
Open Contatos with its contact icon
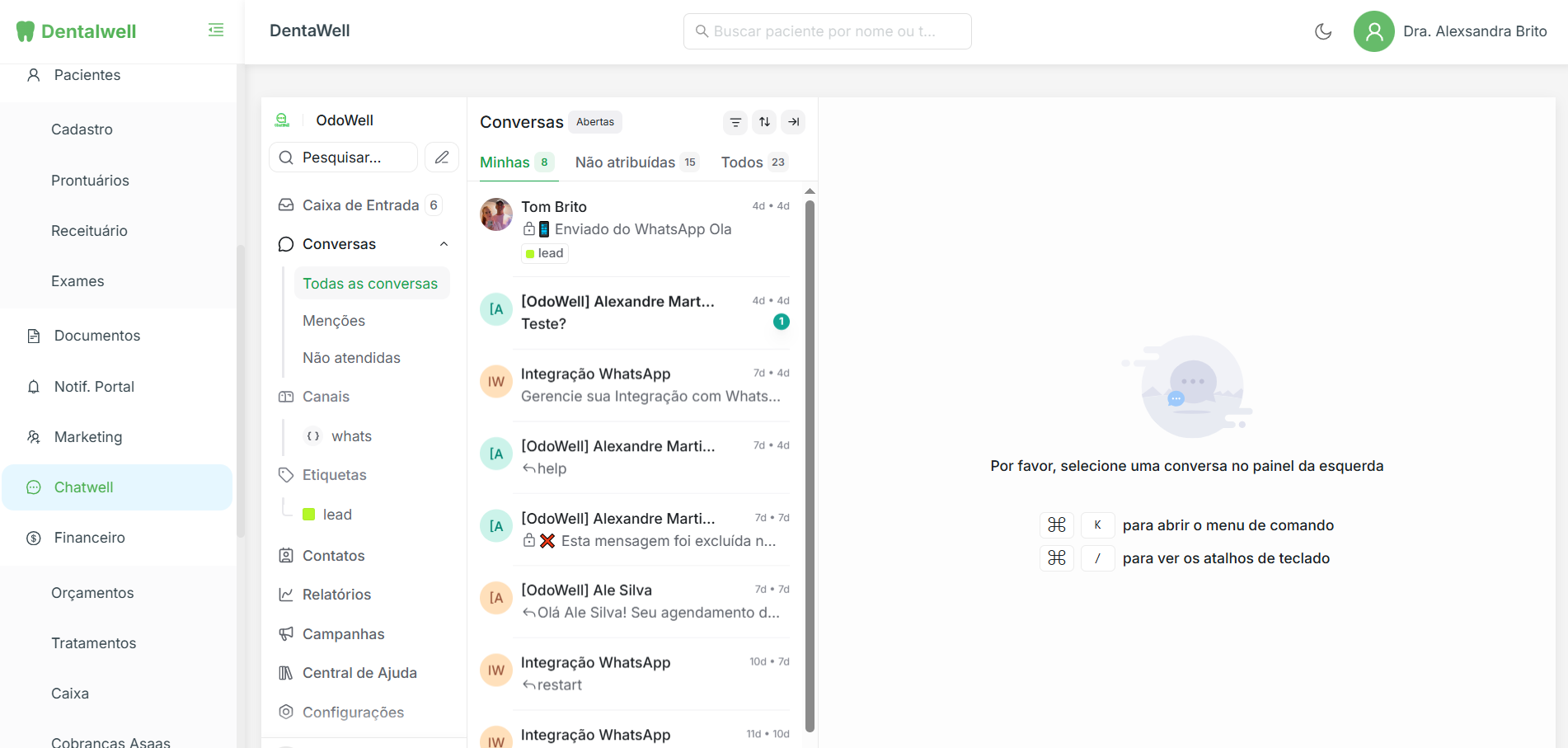click(286, 556)
